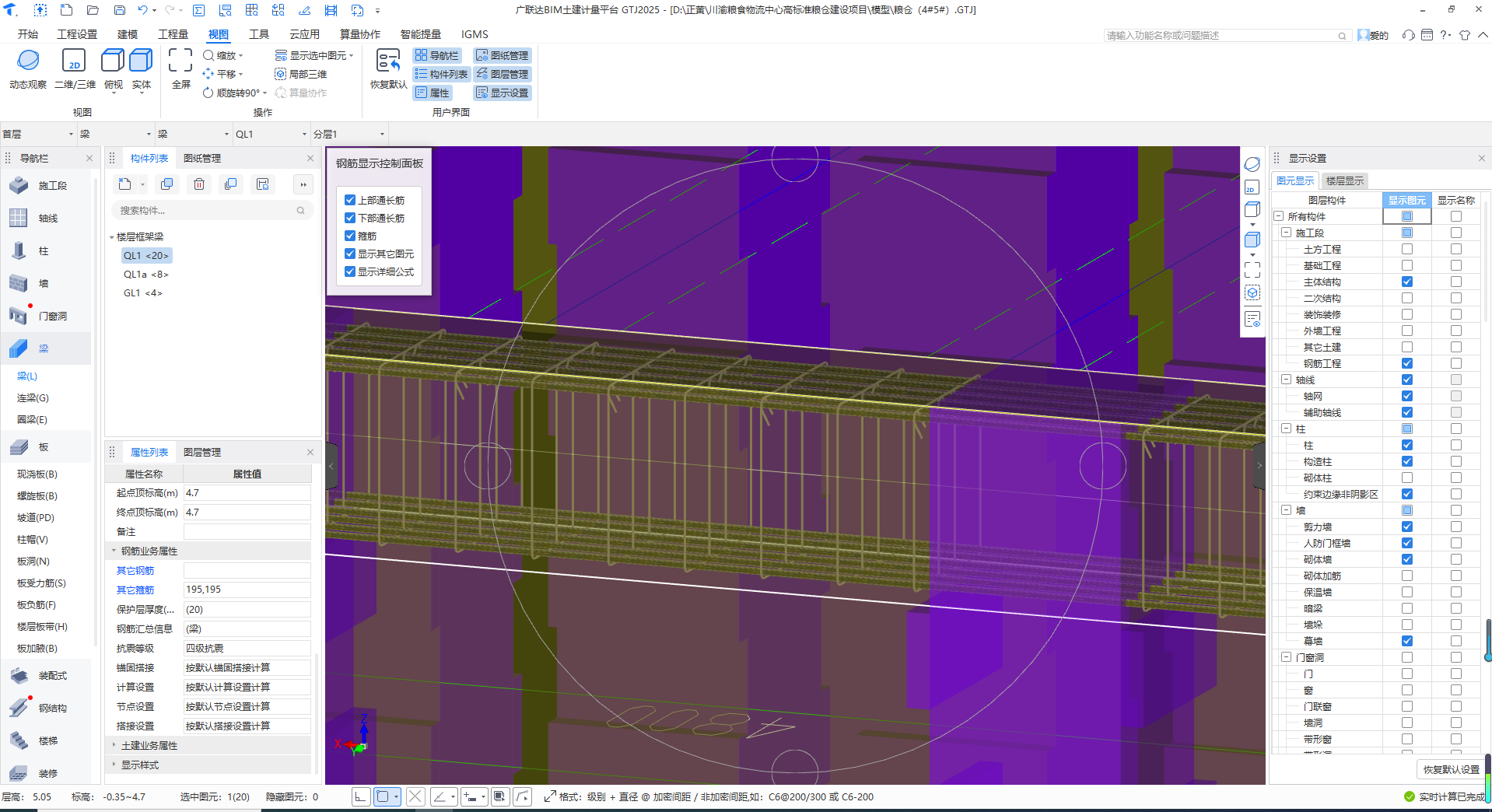Toggle 幕墙 显示图元 checkbox
1492x812 pixels.
pos(1407,641)
